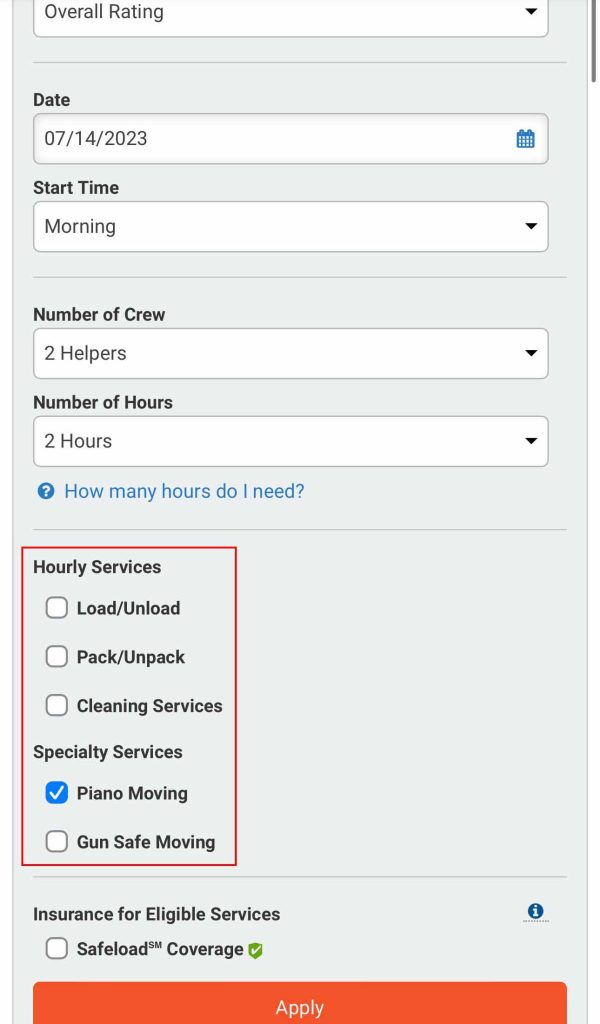This screenshot has height=1024, width=600.
Task: Open the Start Time selector showing Morning
Action: tap(290, 227)
